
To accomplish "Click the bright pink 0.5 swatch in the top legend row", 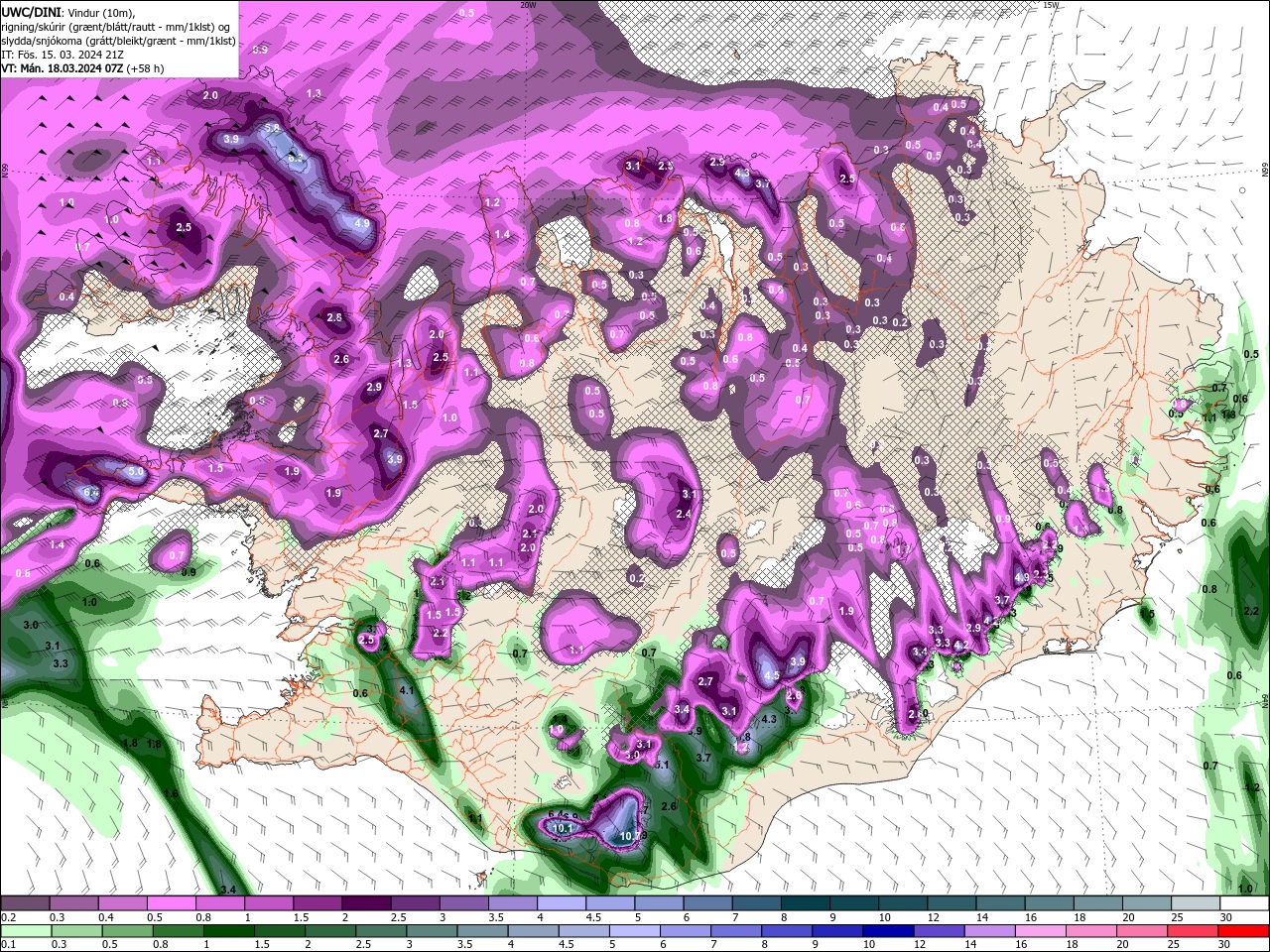I will coord(172,903).
